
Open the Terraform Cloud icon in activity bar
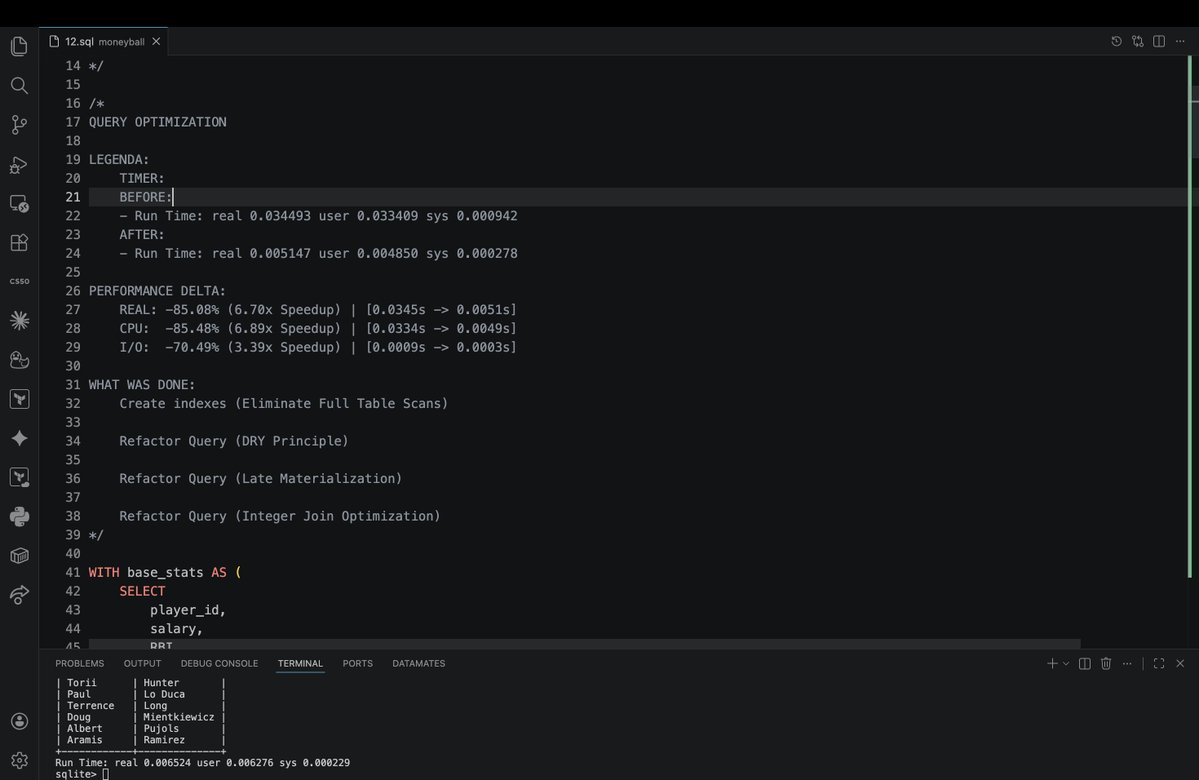coord(19,477)
